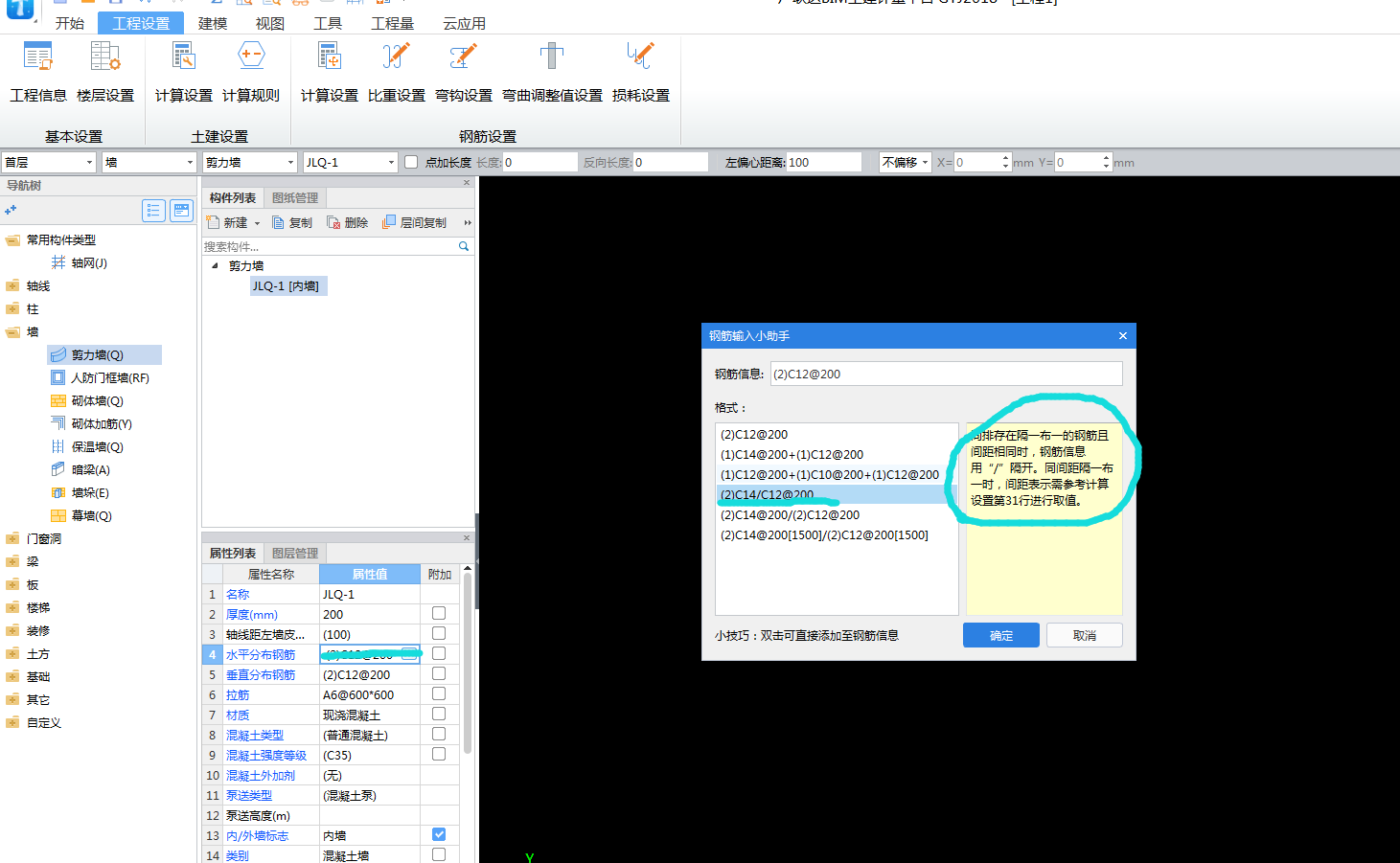The height and width of the screenshot is (863, 1400).
Task: Open 不偏移 offset dropdown
Action: pyautogui.click(x=906, y=162)
